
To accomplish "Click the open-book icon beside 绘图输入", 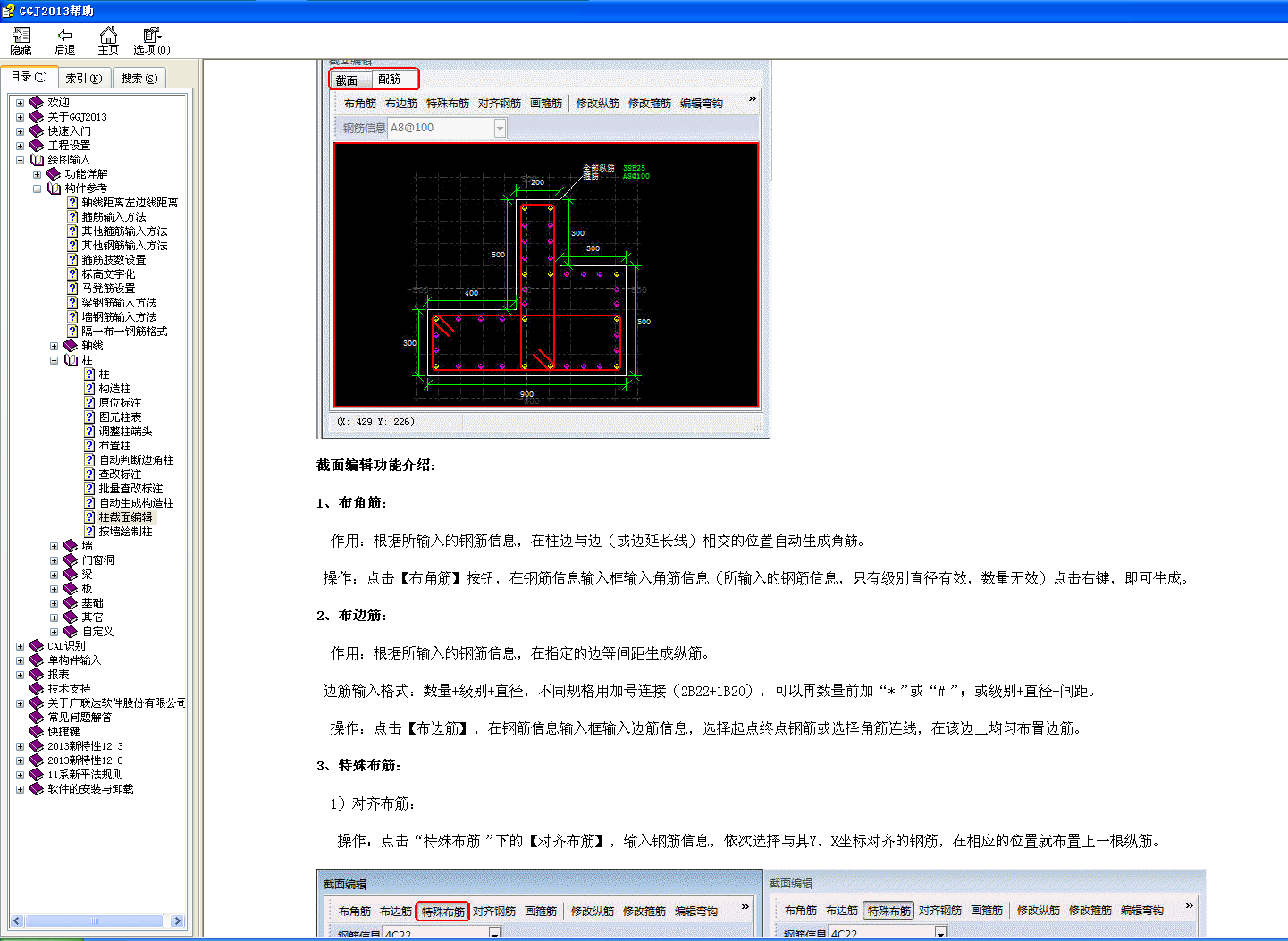I will pos(37,160).
